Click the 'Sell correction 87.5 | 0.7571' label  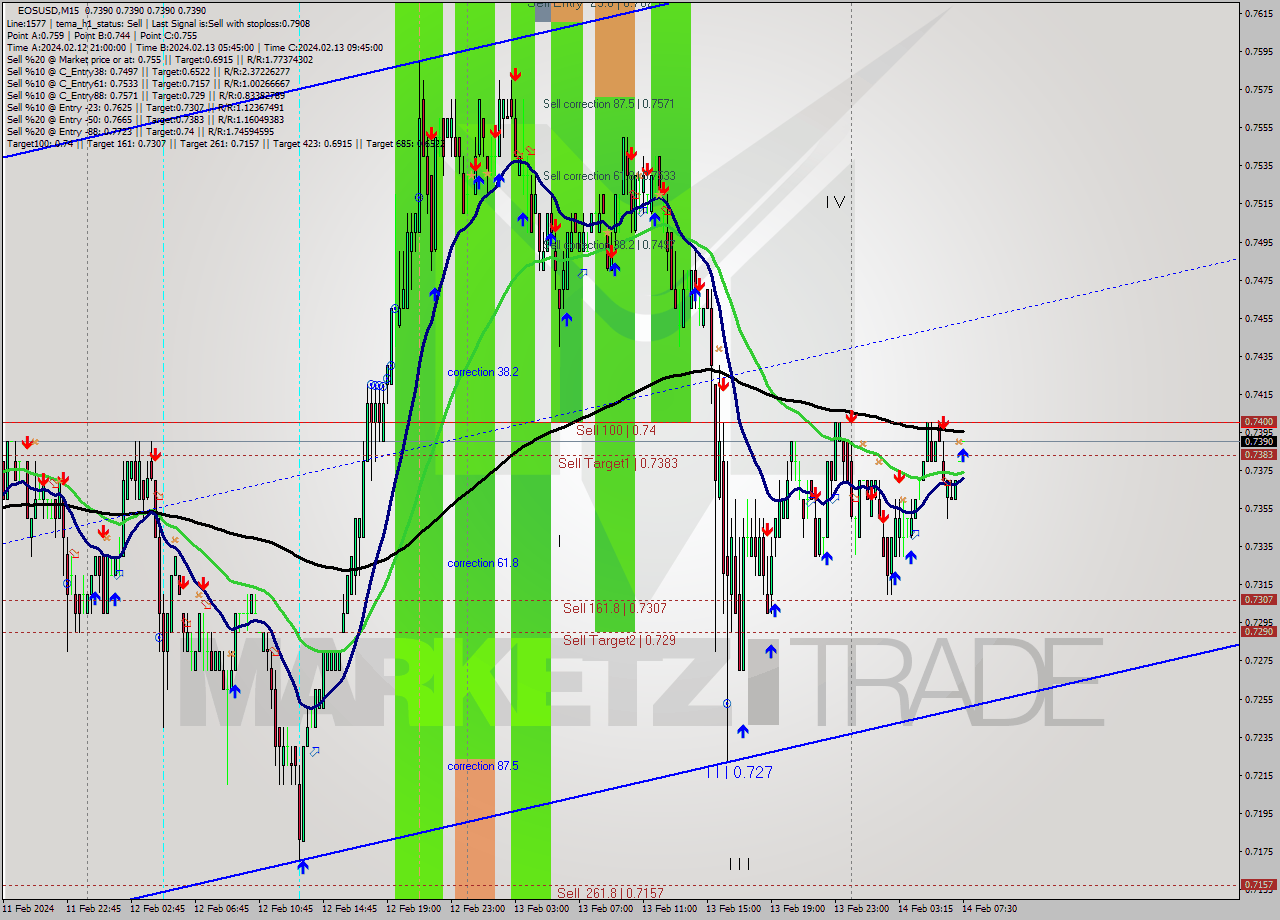[608, 104]
